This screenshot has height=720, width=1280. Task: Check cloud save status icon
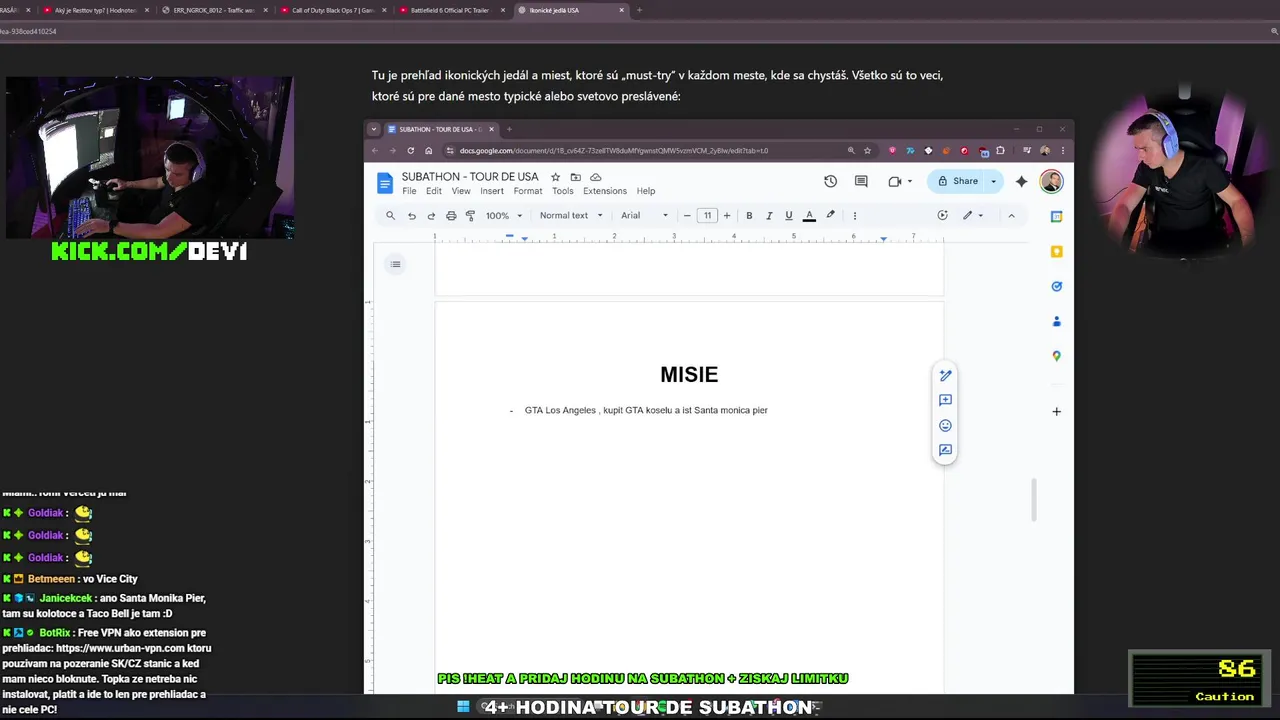click(x=596, y=177)
